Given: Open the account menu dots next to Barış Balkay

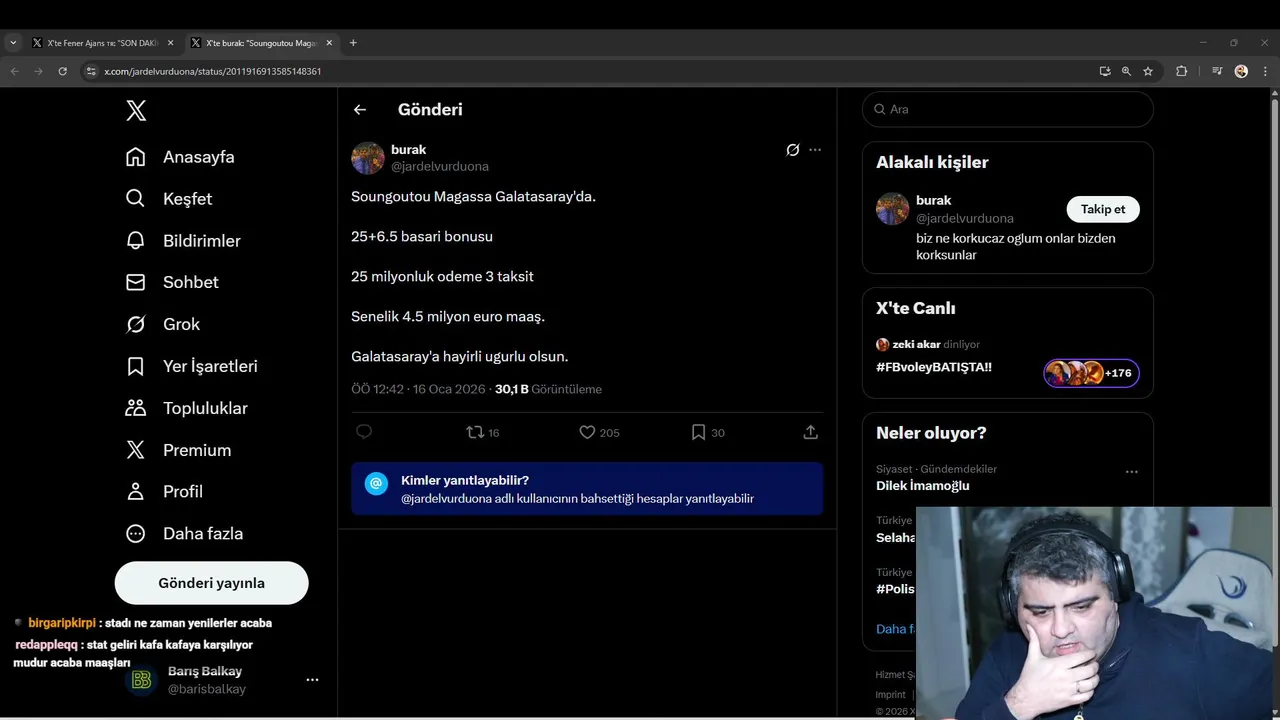Looking at the screenshot, I should click(312, 680).
